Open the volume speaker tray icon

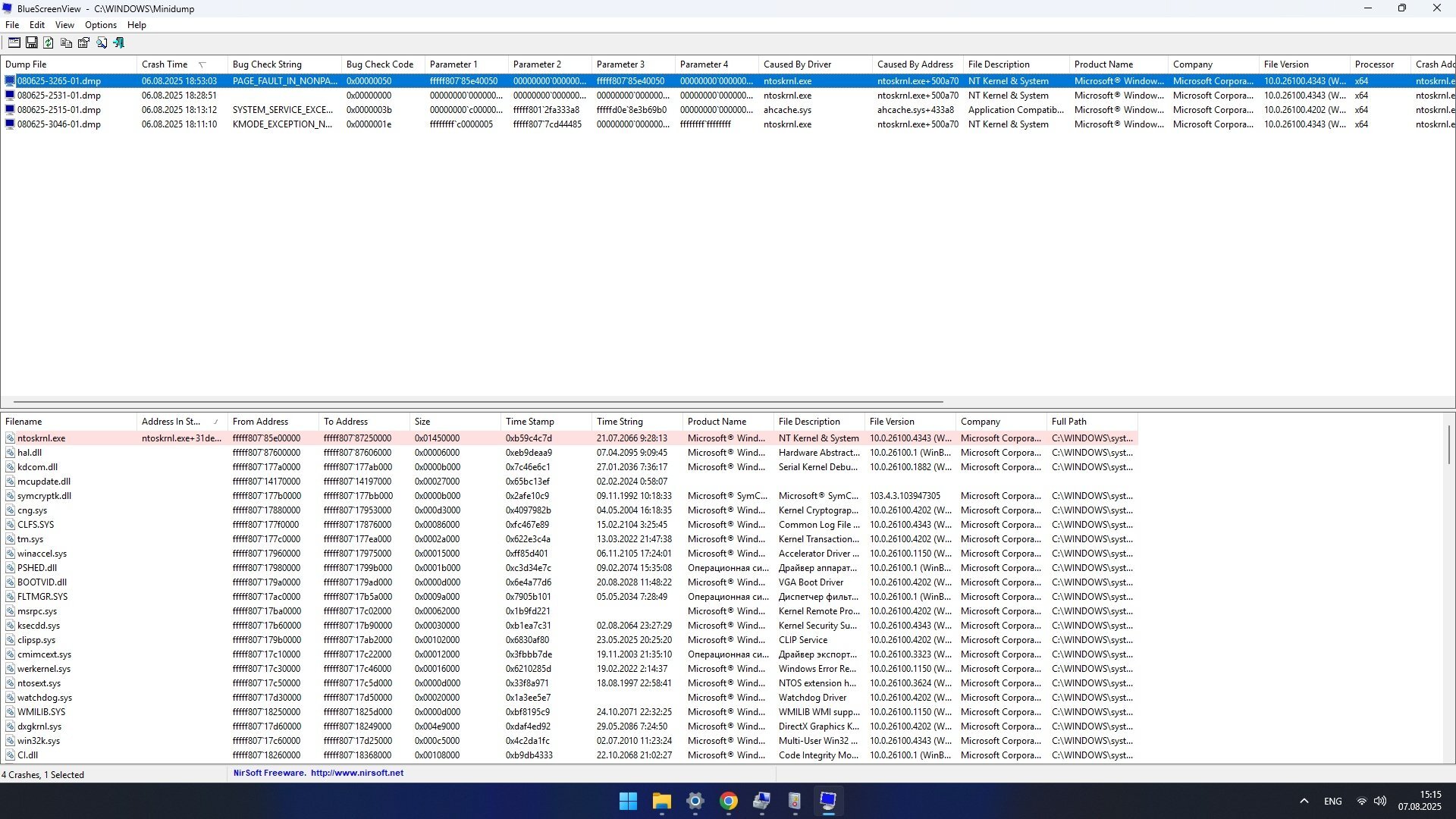(x=1379, y=801)
